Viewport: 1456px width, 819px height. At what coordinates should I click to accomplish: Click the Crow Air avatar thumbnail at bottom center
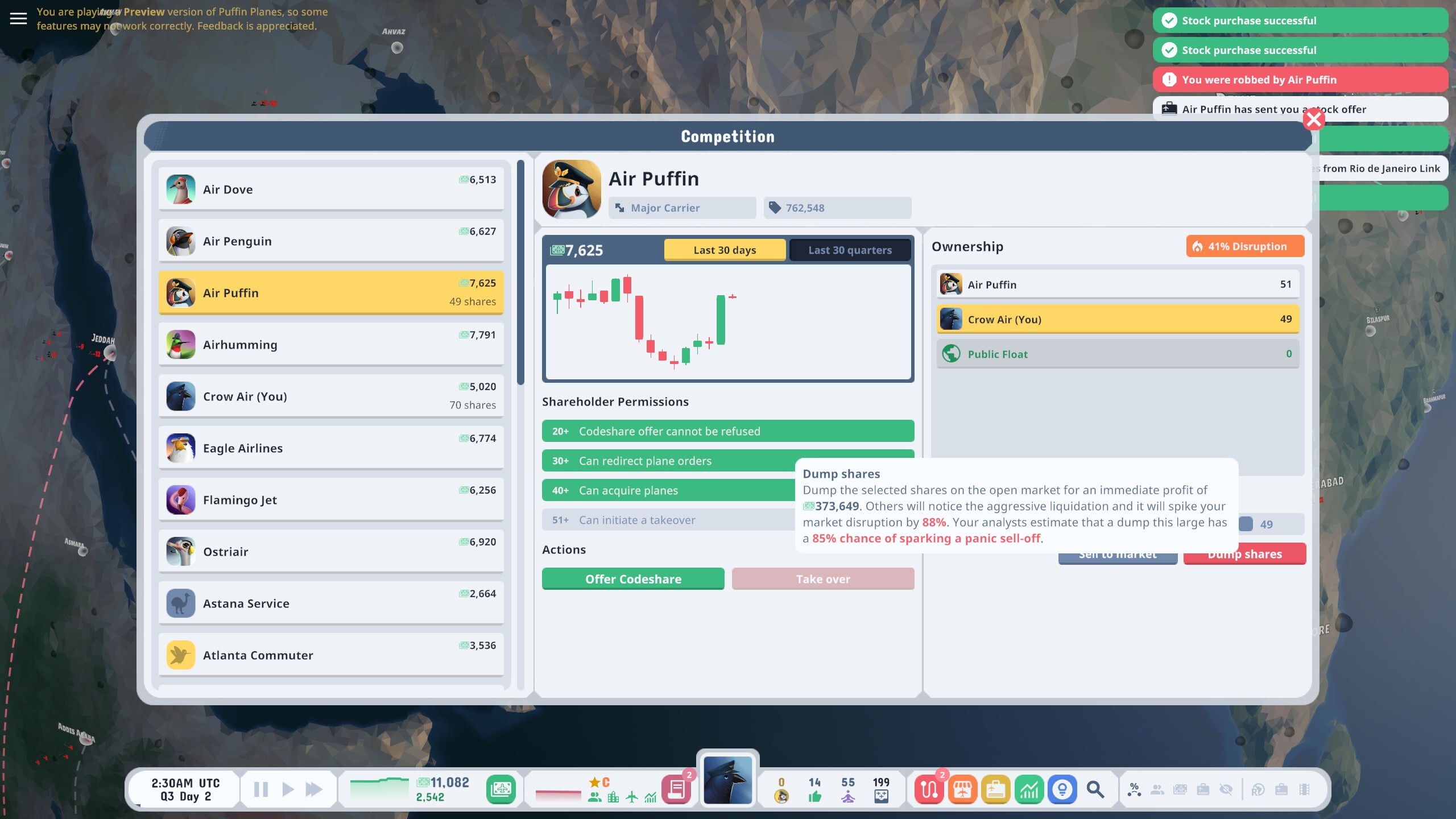coord(727,781)
